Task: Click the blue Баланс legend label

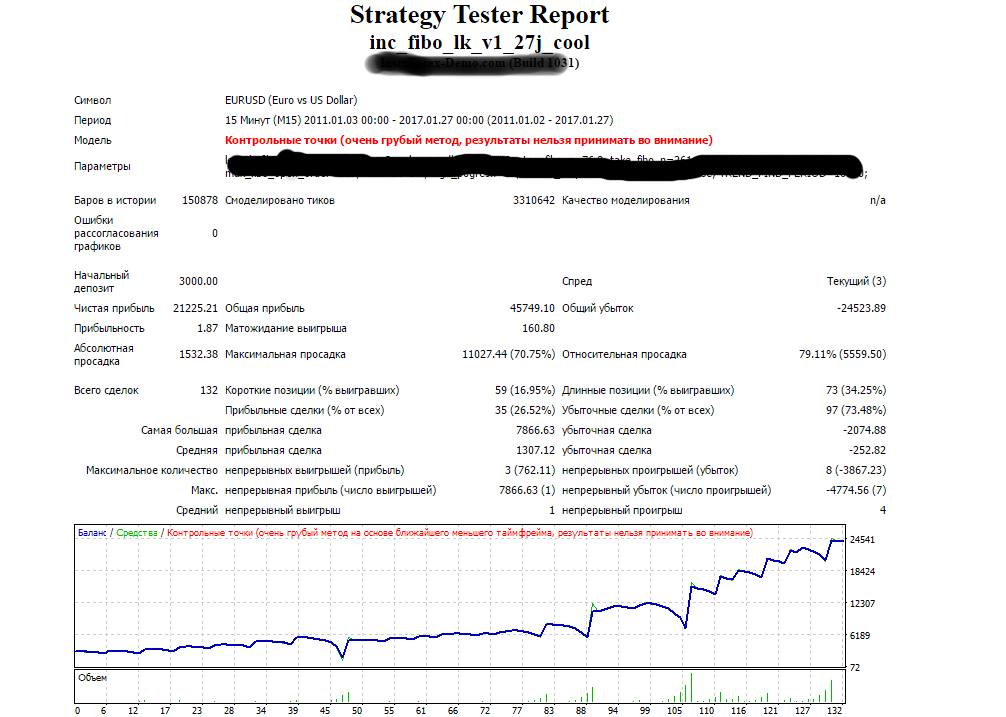Action: tap(92, 532)
